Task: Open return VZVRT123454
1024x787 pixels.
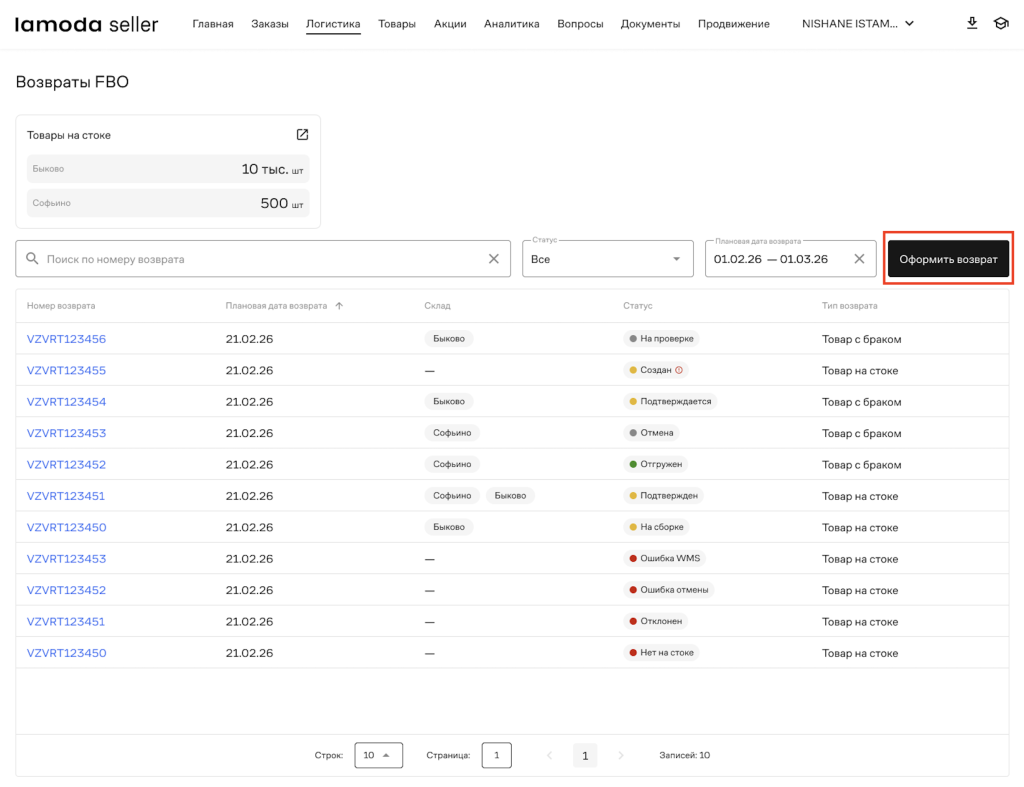Action: tap(66, 402)
